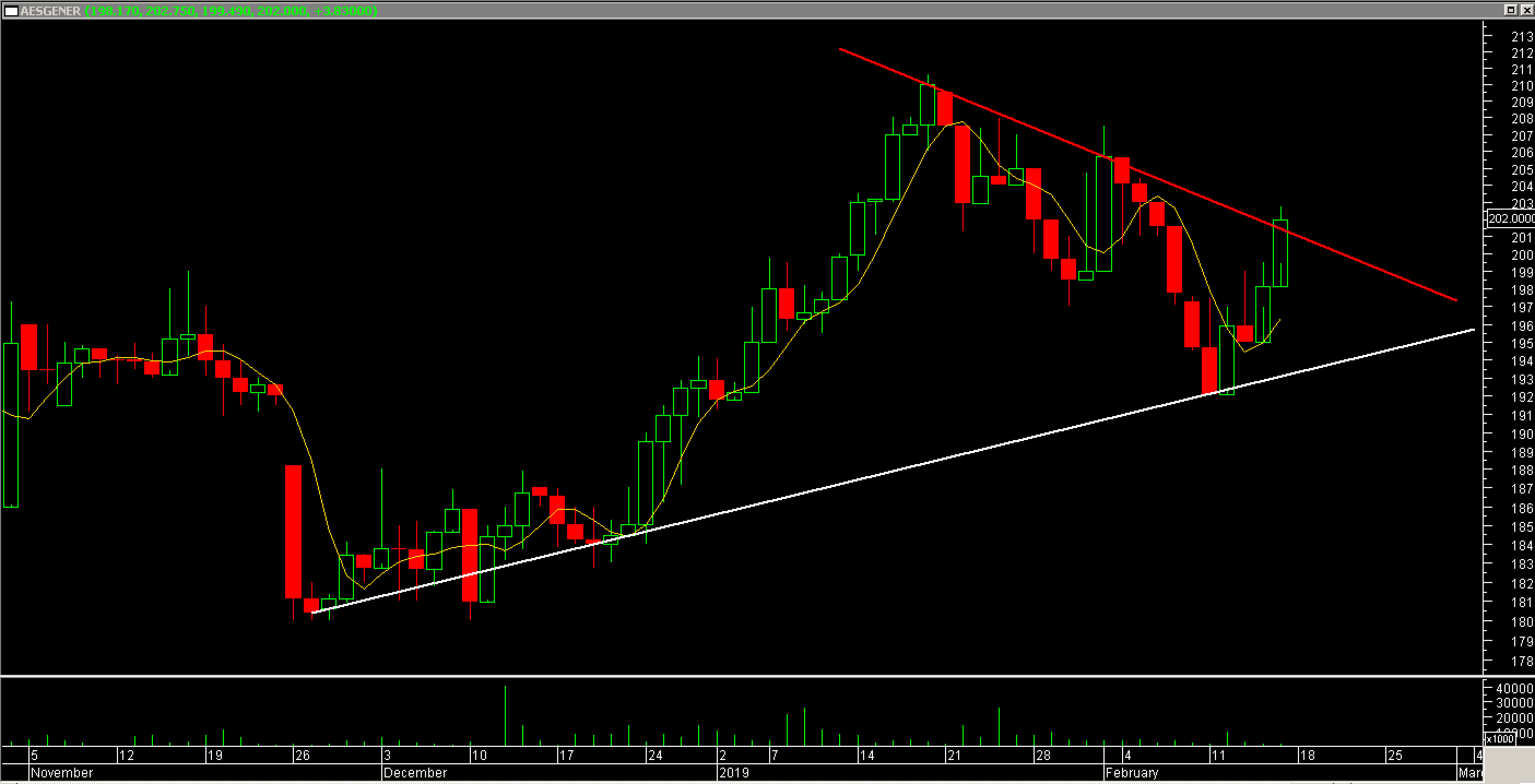This screenshot has height=784, width=1535.
Task: Click the February month label
Action: pos(1131,773)
